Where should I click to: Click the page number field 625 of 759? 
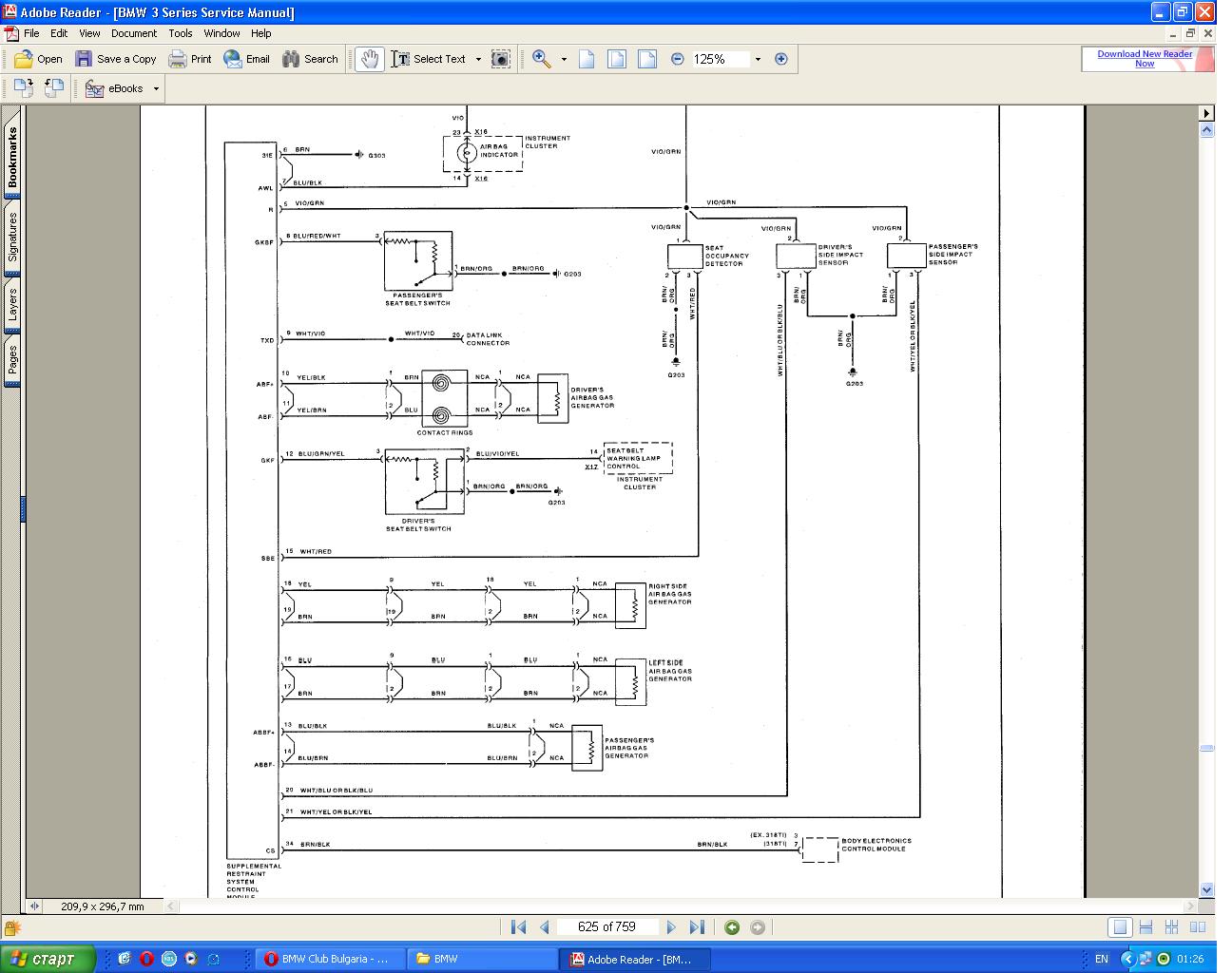click(x=606, y=926)
